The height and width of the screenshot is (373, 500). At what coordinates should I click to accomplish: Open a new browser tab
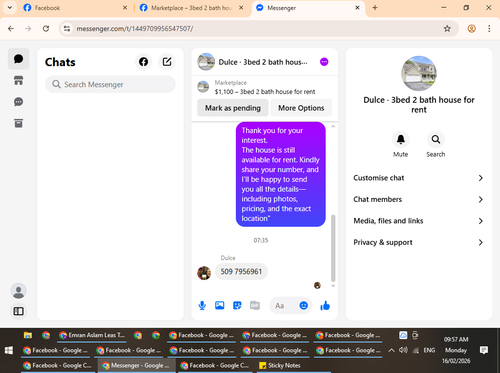[375, 8]
